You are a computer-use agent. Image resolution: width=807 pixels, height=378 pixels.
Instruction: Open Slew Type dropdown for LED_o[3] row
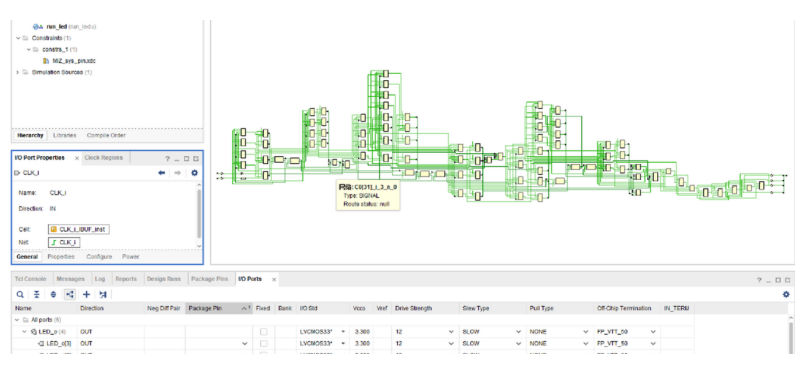[518, 343]
